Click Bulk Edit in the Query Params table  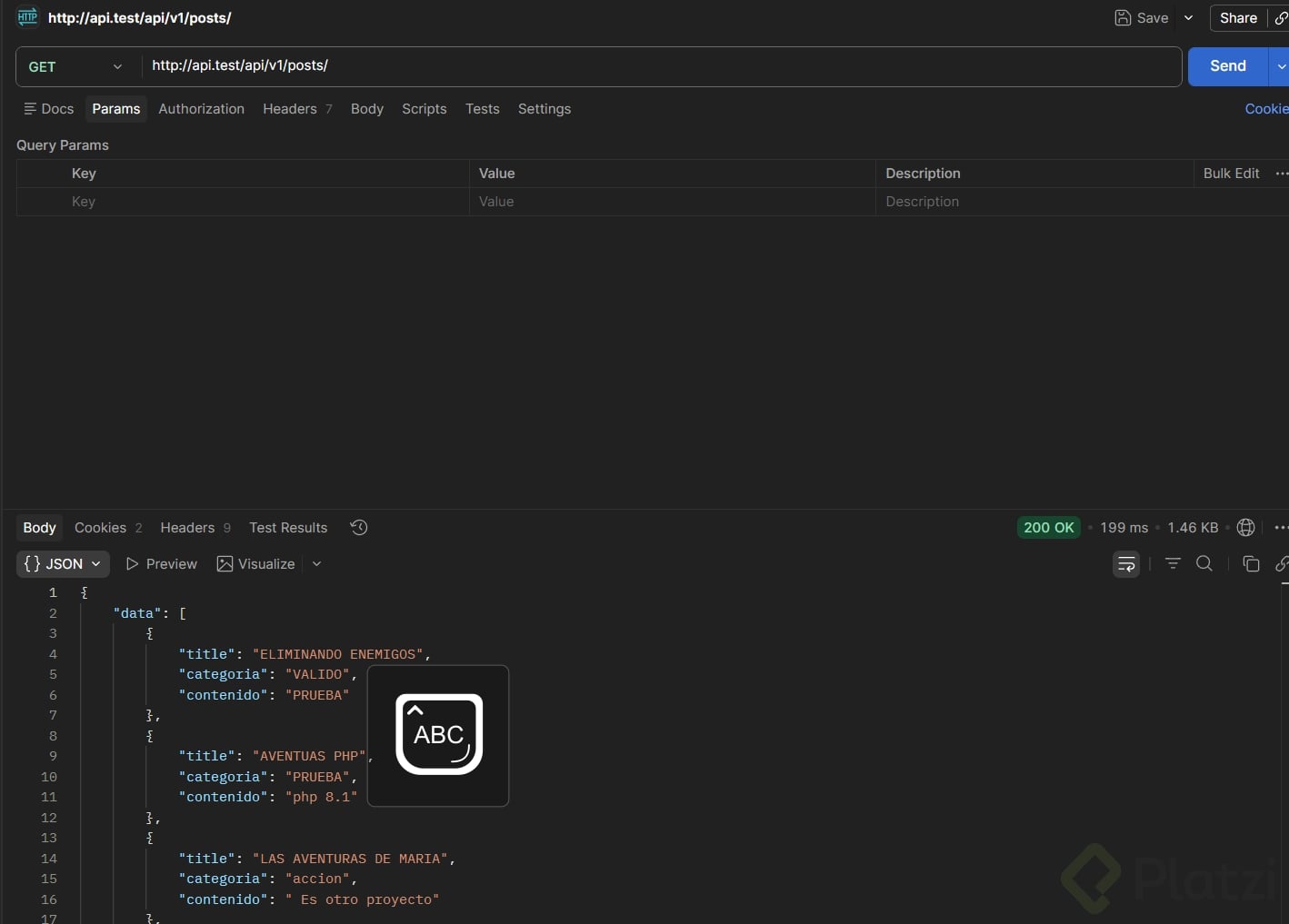(1231, 174)
